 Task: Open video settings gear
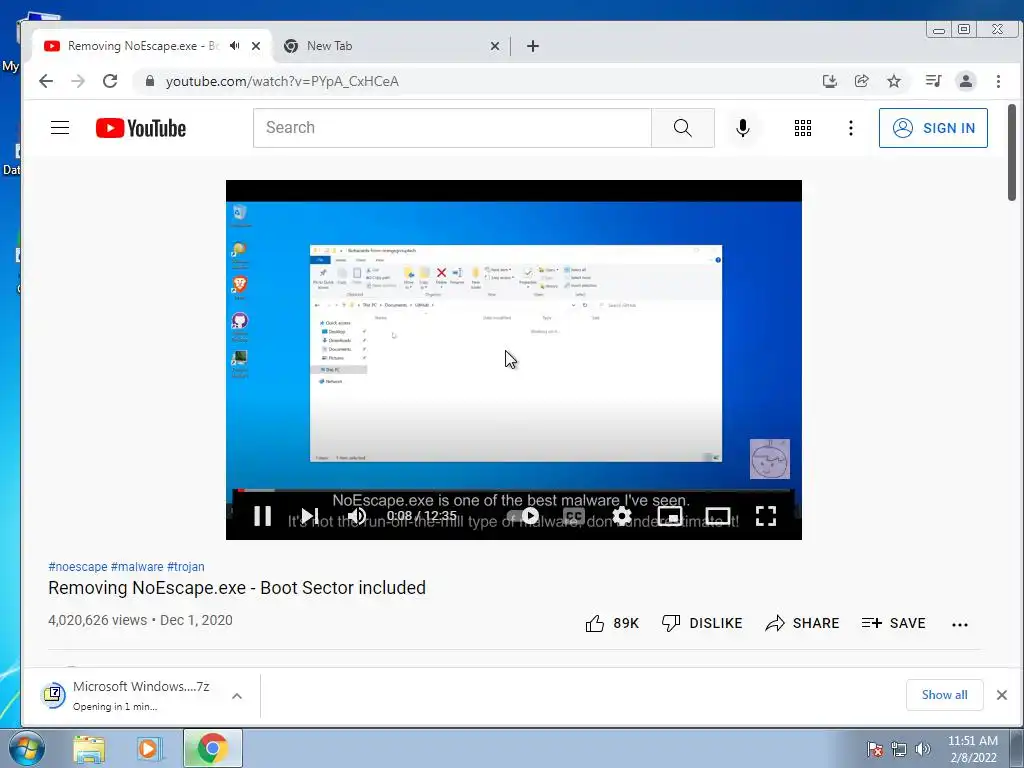[x=622, y=516]
